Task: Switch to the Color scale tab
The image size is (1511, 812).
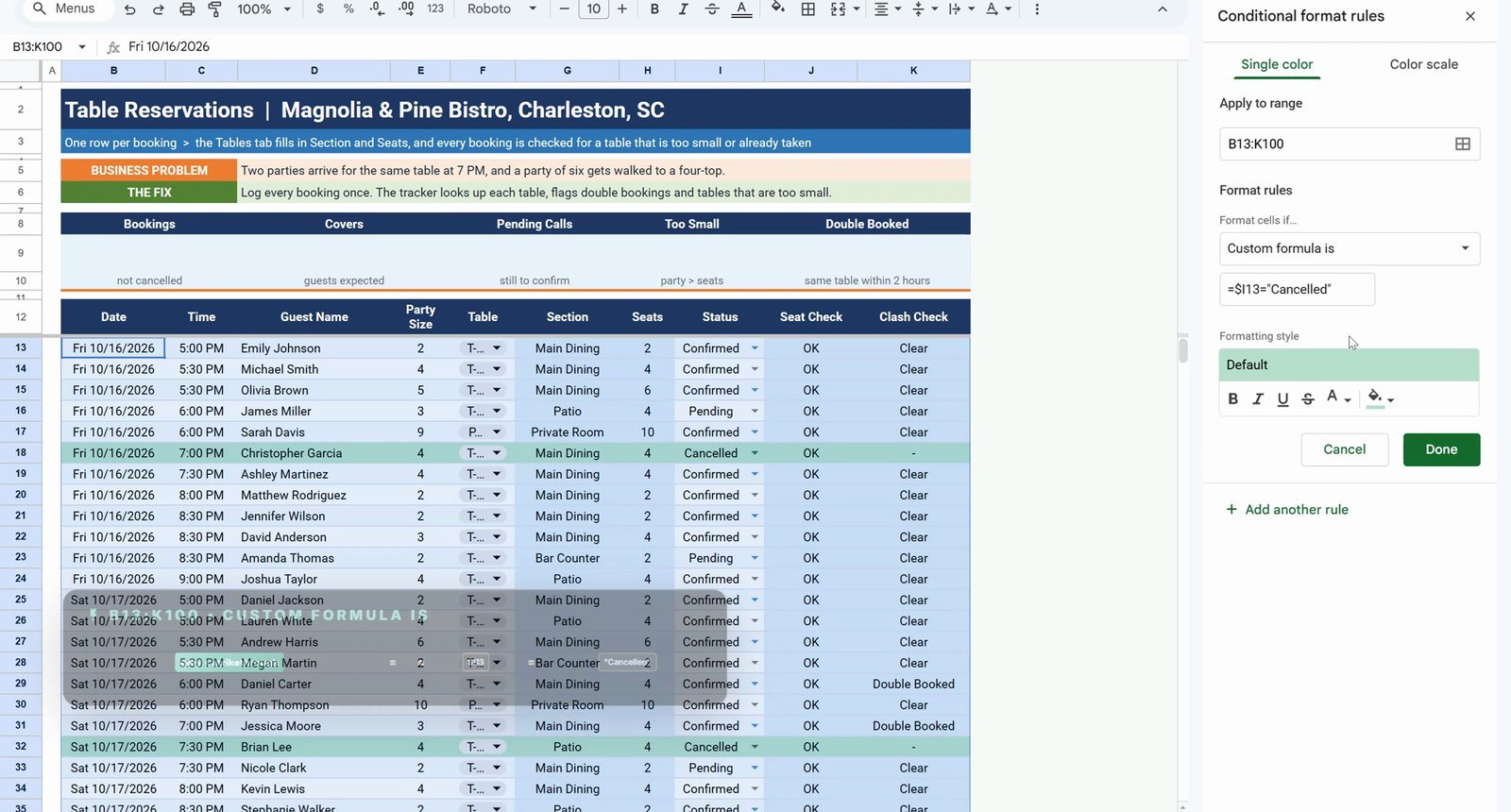Action: point(1423,64)
